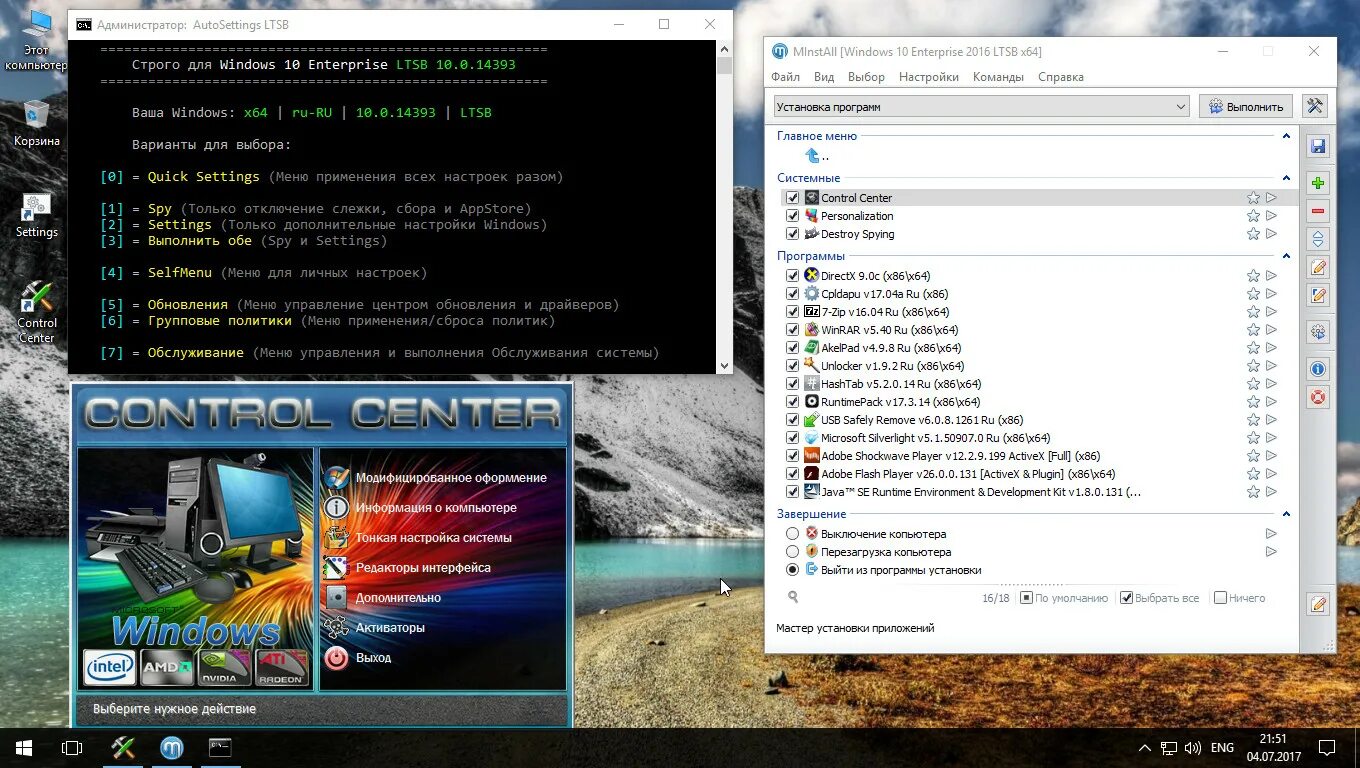Screen dimensions: 1360x768
Task: Mark Control Center row star as favorite
Action: click(x=1253, y=198)
